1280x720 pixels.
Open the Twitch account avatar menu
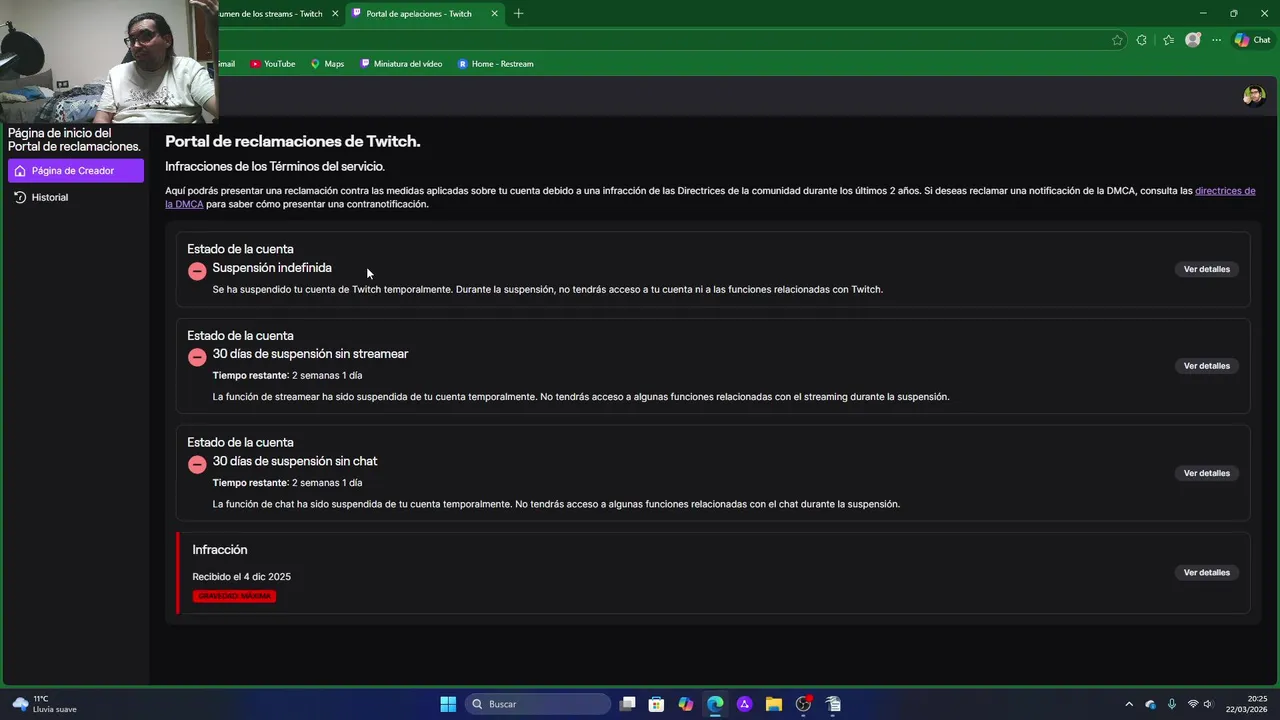1253,96
